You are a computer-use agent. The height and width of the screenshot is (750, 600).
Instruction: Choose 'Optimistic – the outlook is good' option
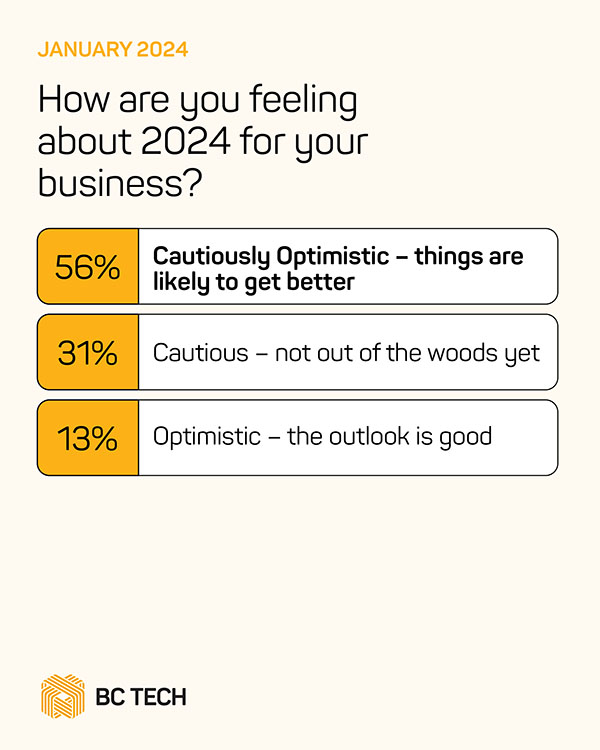322,437
